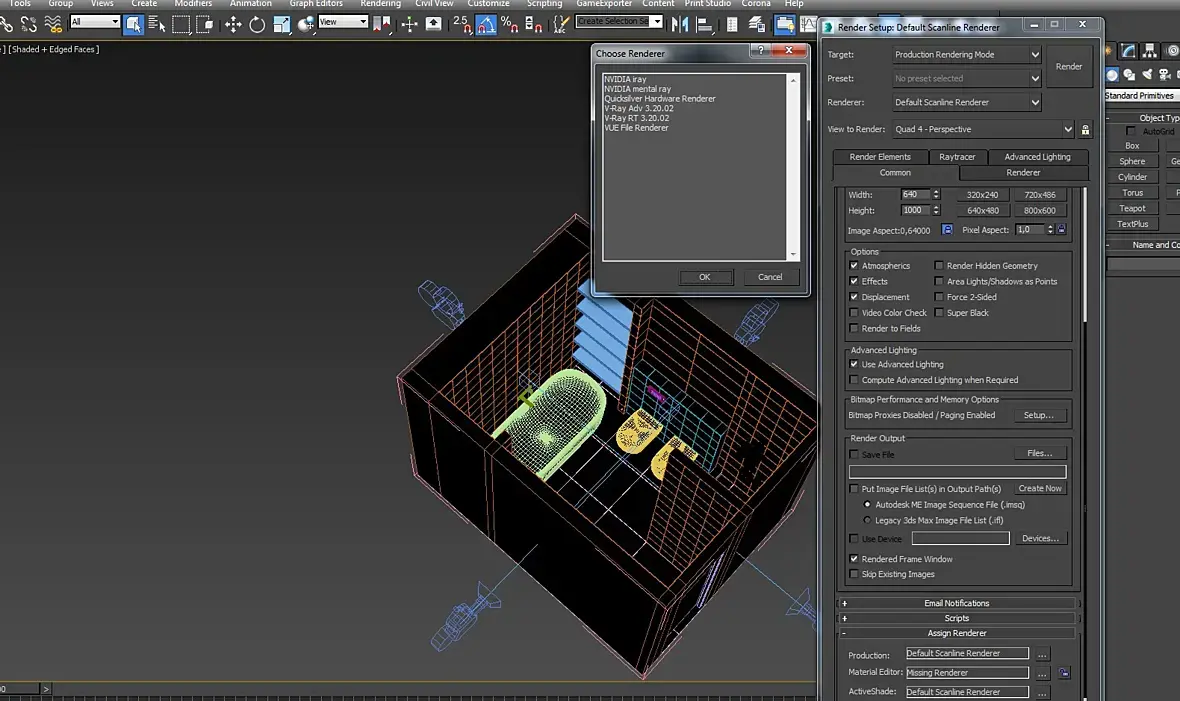
Task: Switch to the Raytracer tab
Action: 957,157
